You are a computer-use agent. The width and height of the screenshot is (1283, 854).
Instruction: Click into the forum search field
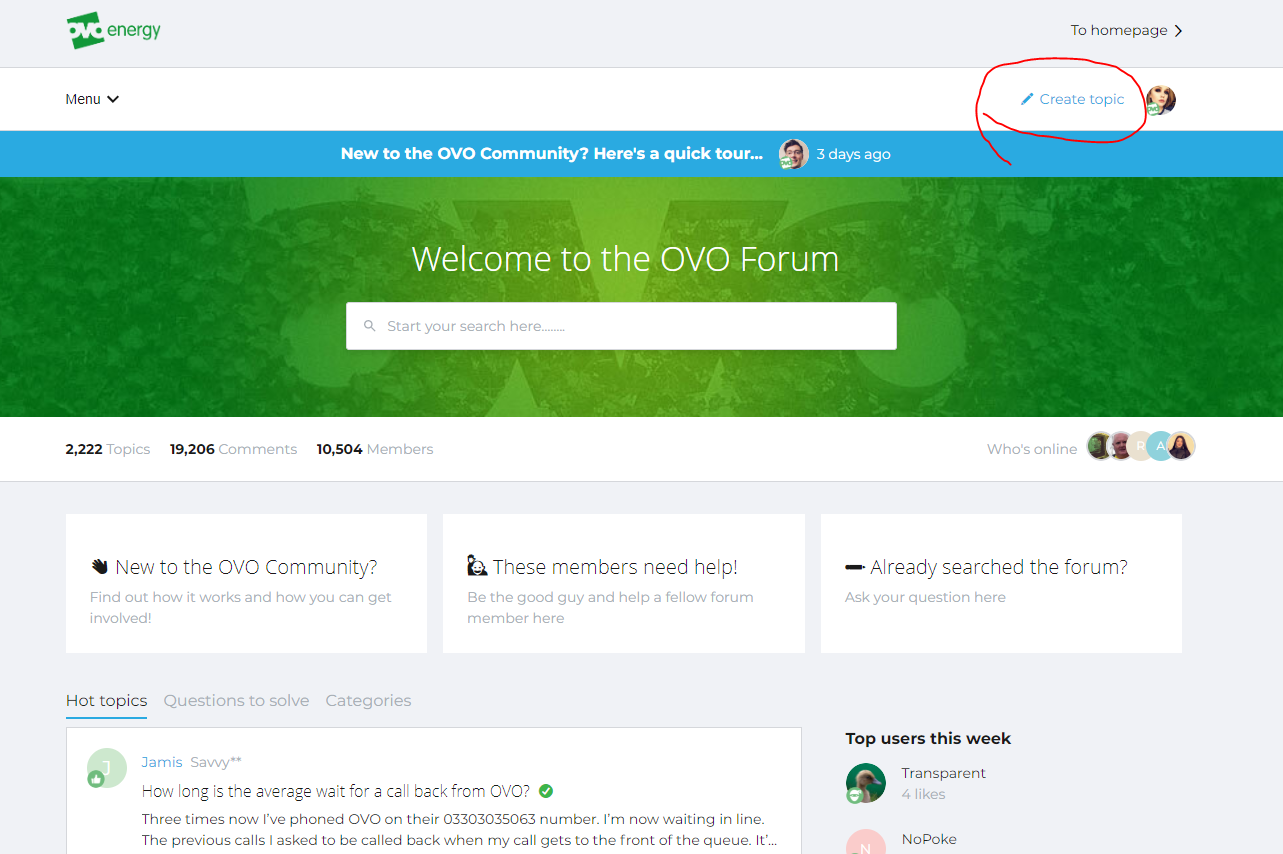[621, 326]
